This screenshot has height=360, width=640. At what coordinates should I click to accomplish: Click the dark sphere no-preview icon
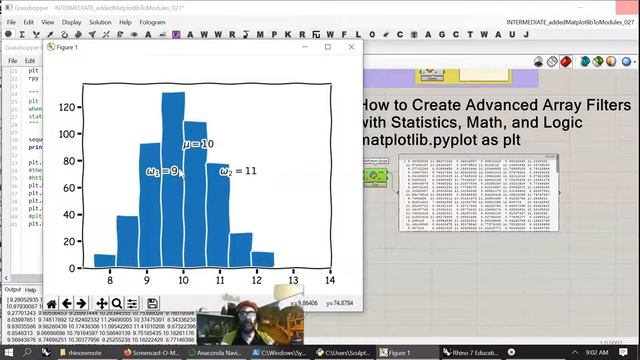click(x=539, y=62)
